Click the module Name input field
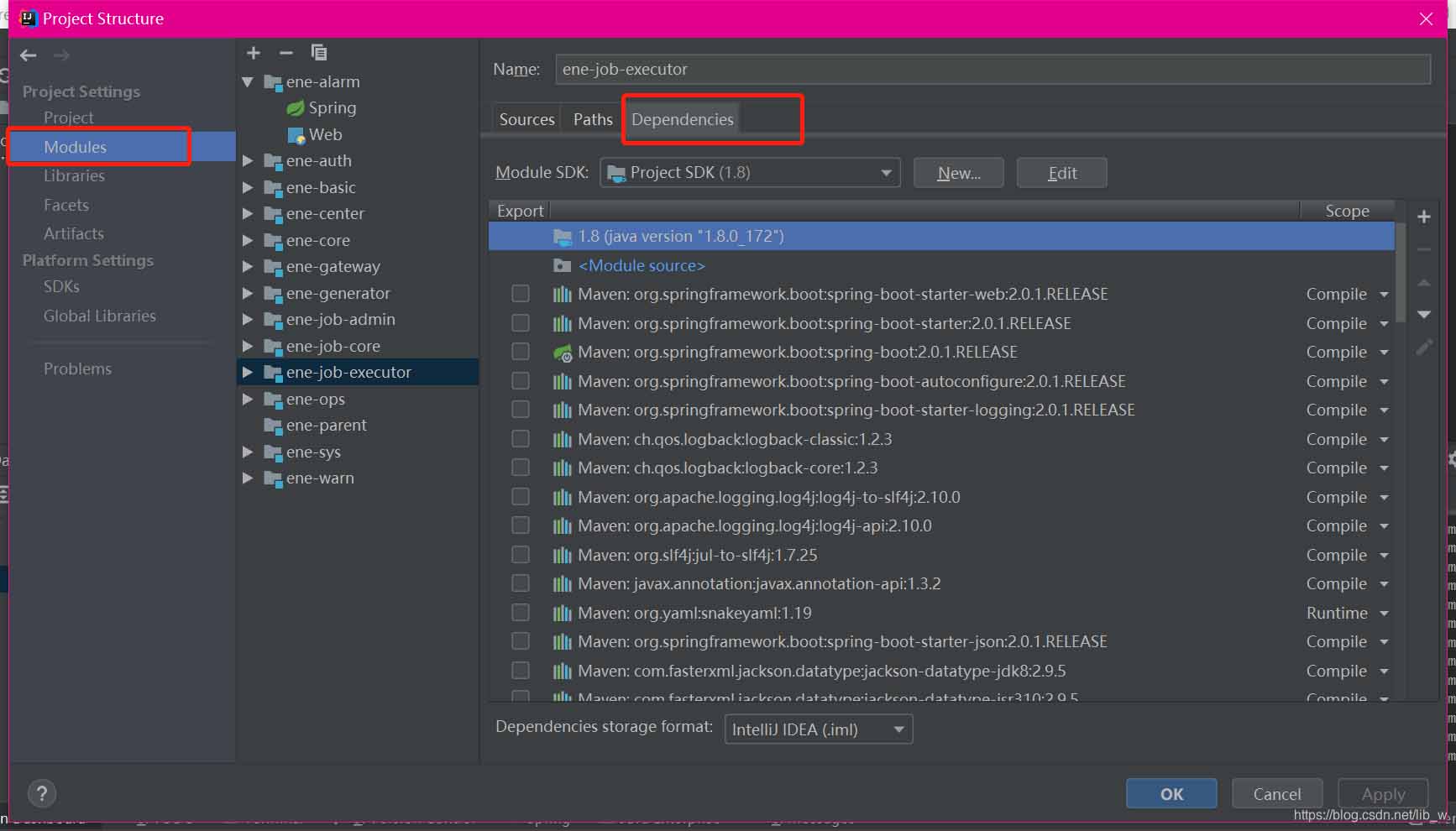The image size is (1456, 831). (993, 70)
